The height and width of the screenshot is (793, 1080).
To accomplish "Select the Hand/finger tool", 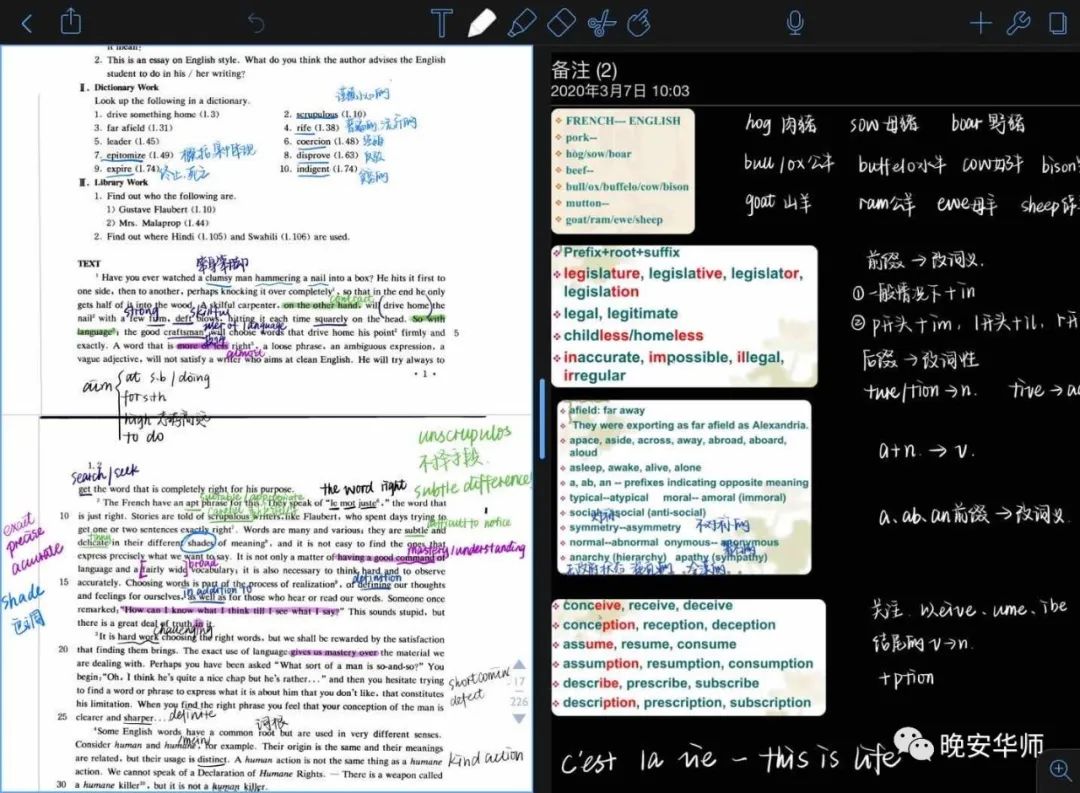I will (x=638, y=23).
